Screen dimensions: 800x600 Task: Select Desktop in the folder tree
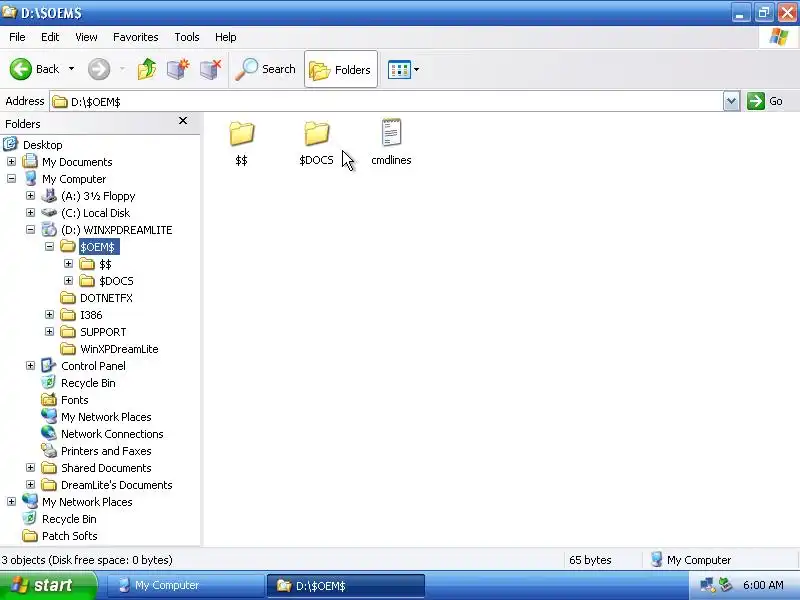pyautogui.click(x=43, y=145)
